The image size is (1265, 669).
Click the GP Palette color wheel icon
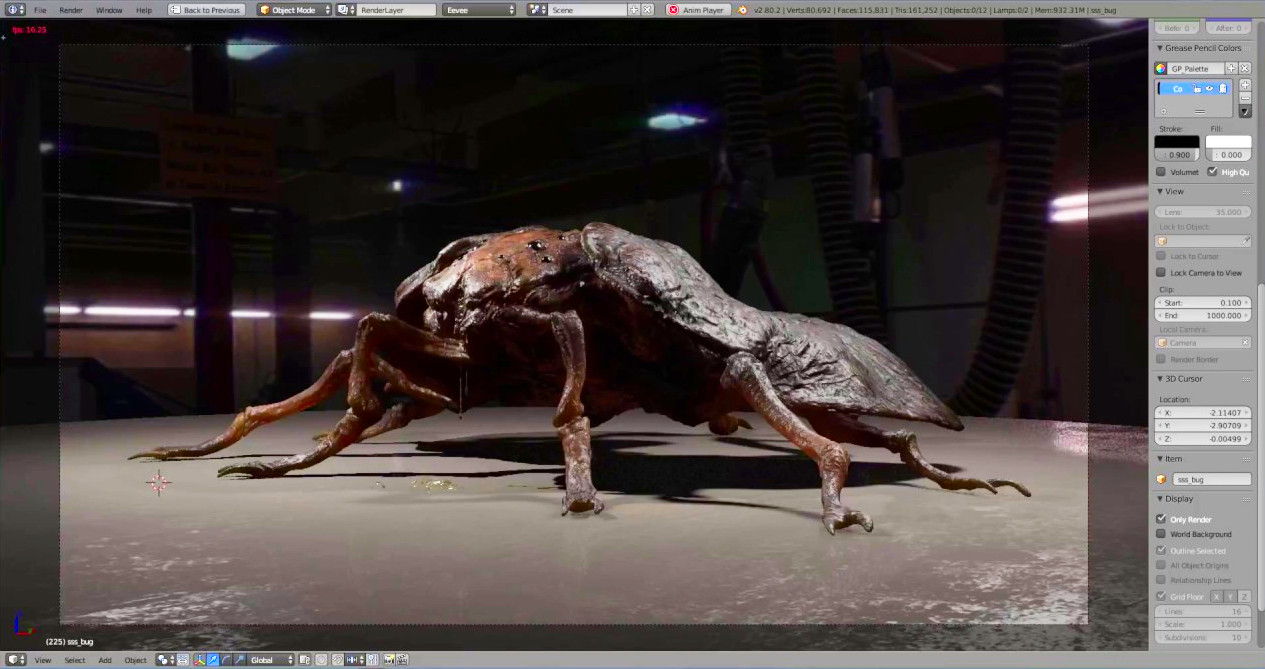click(1161, 69)
